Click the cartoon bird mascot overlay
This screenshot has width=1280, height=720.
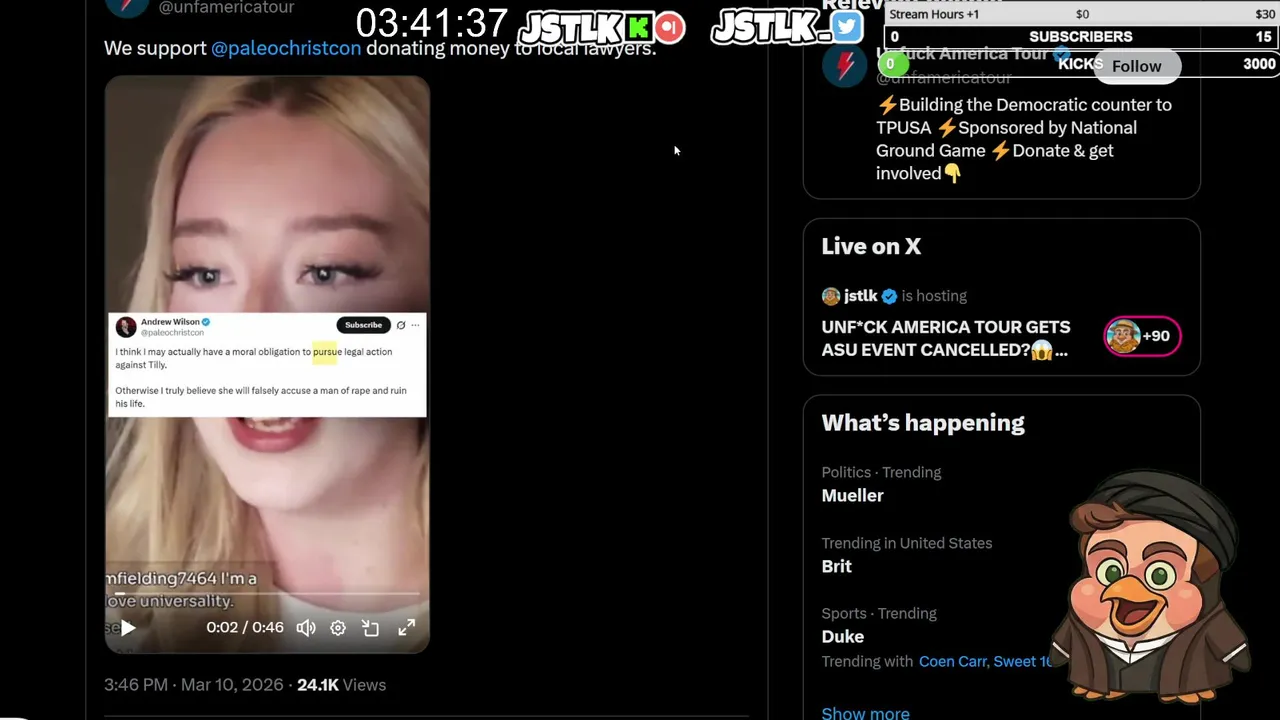(x=1152, y=585)
